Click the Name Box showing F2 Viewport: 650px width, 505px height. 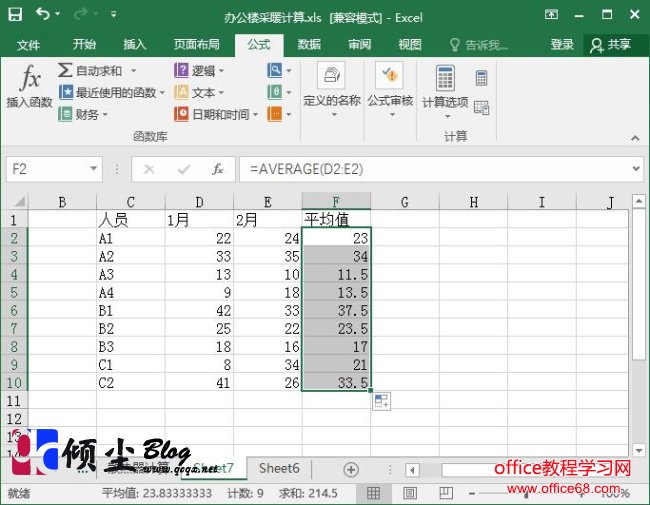click(46, 169)
